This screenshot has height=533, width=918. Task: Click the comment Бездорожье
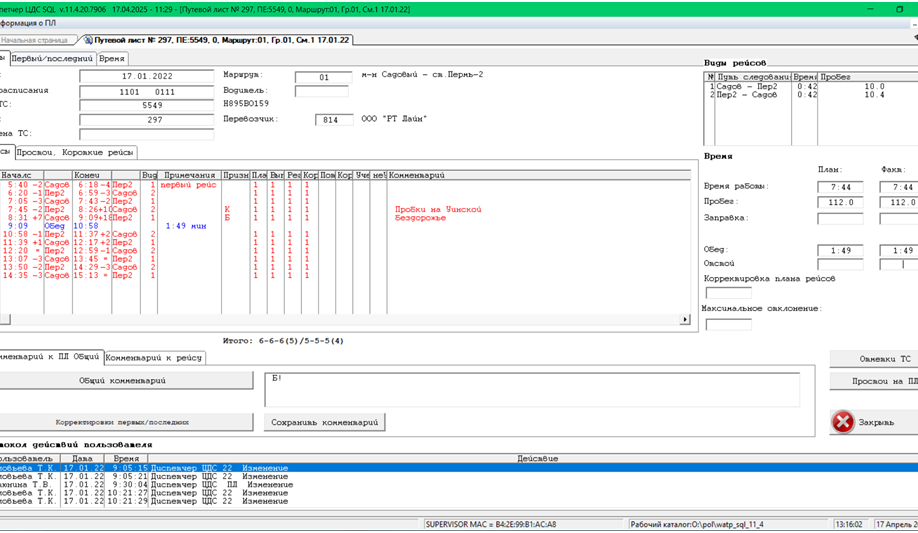point(420,218)
